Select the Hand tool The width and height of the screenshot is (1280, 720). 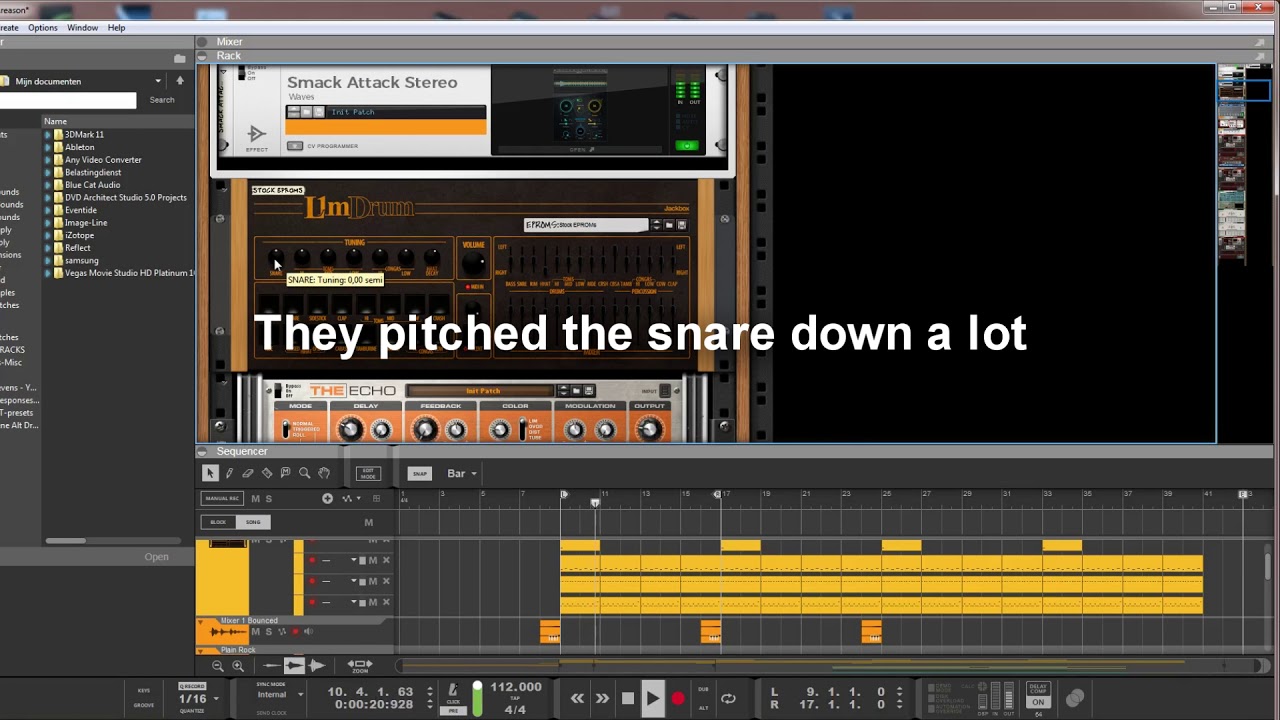tap(324, 473)
